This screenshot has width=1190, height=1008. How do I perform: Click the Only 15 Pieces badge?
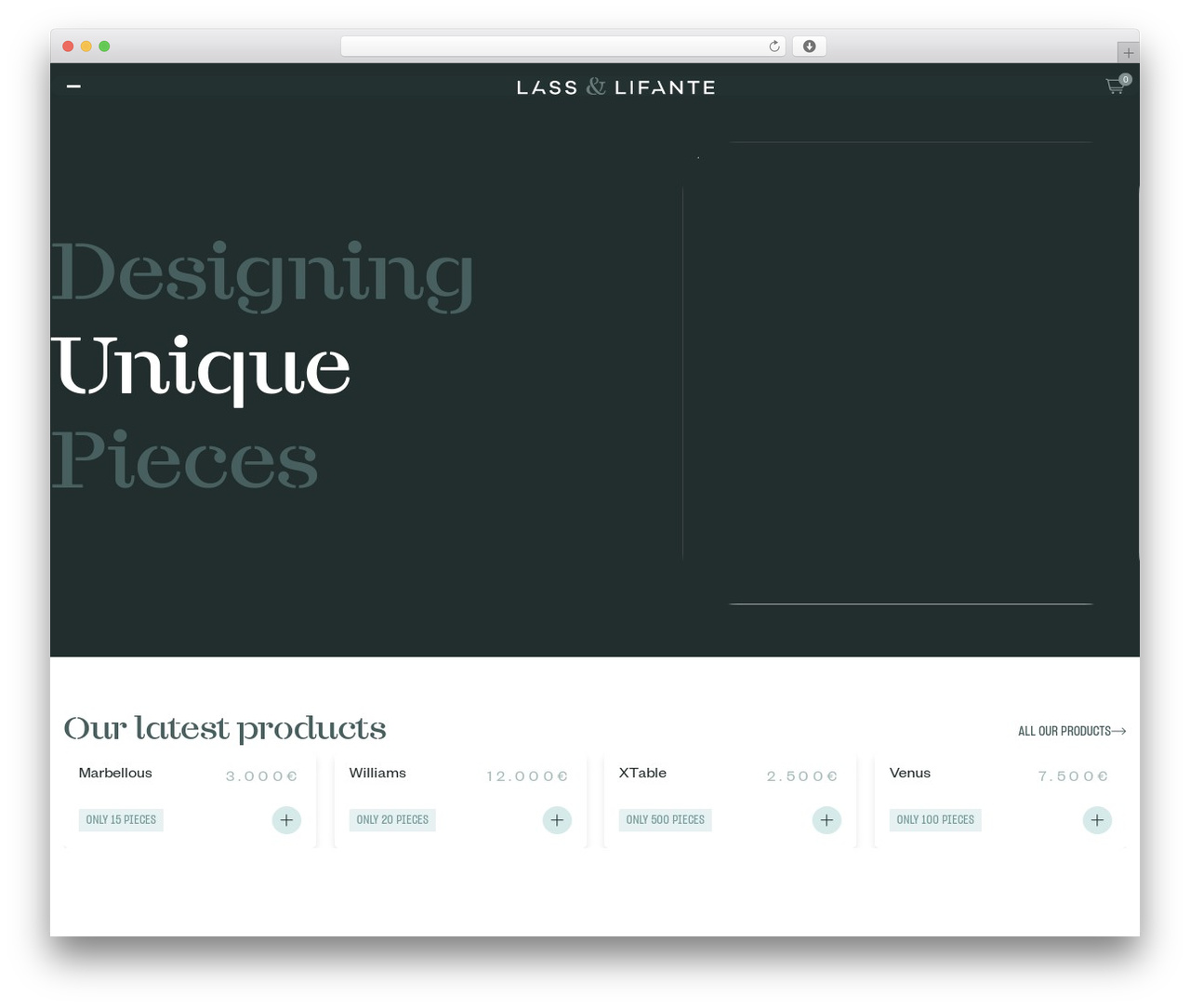(121, 820)
